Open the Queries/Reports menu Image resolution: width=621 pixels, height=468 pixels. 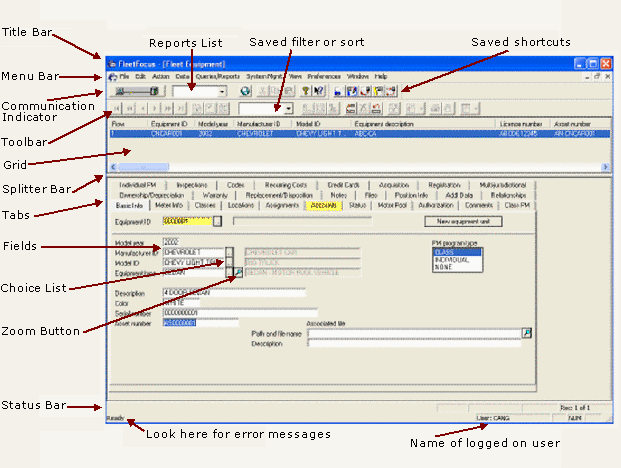217,76
